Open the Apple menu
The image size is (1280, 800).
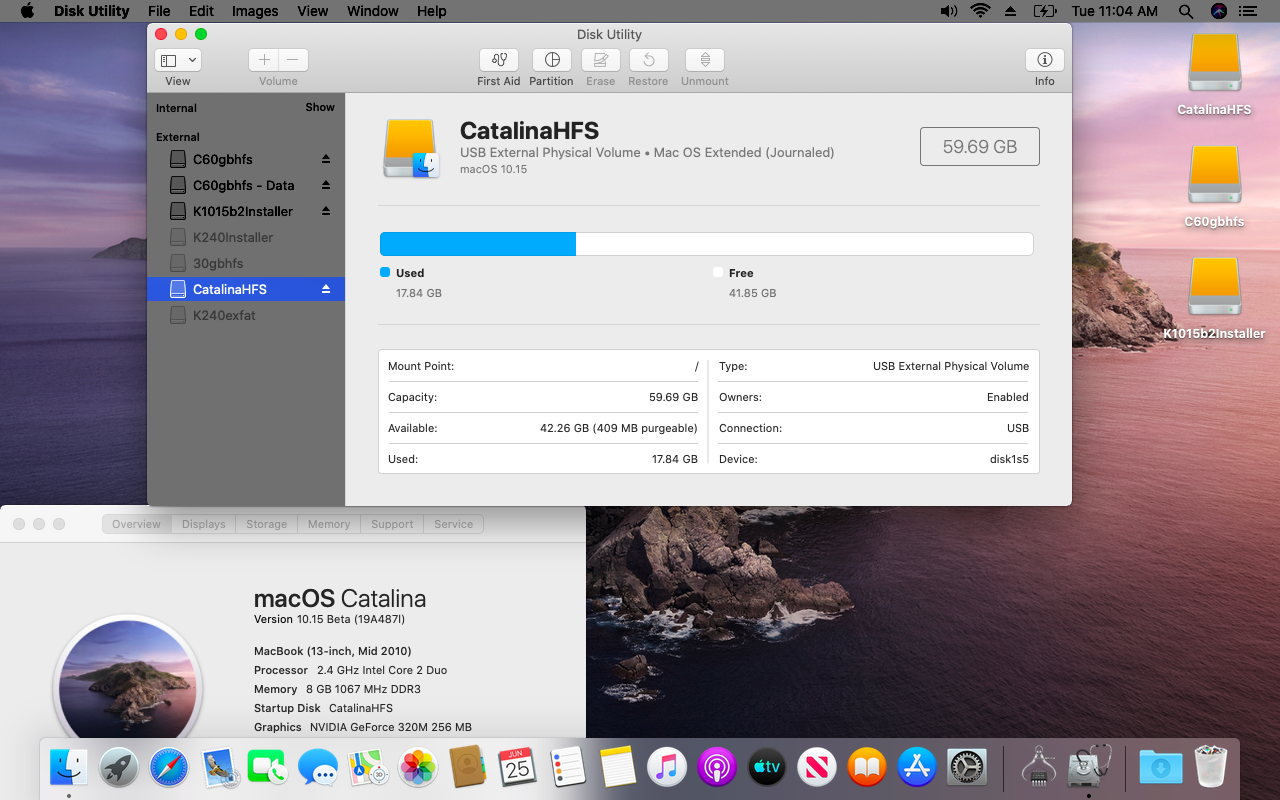point(27,11)
